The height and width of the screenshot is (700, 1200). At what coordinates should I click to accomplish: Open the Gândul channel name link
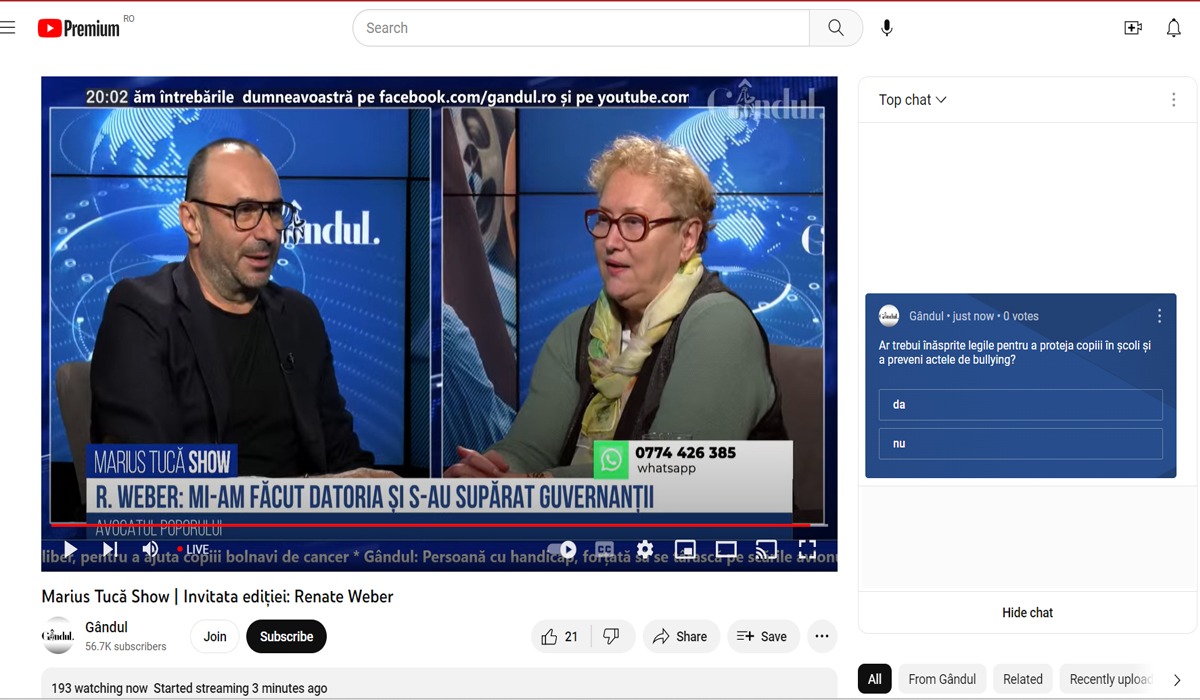106,627
